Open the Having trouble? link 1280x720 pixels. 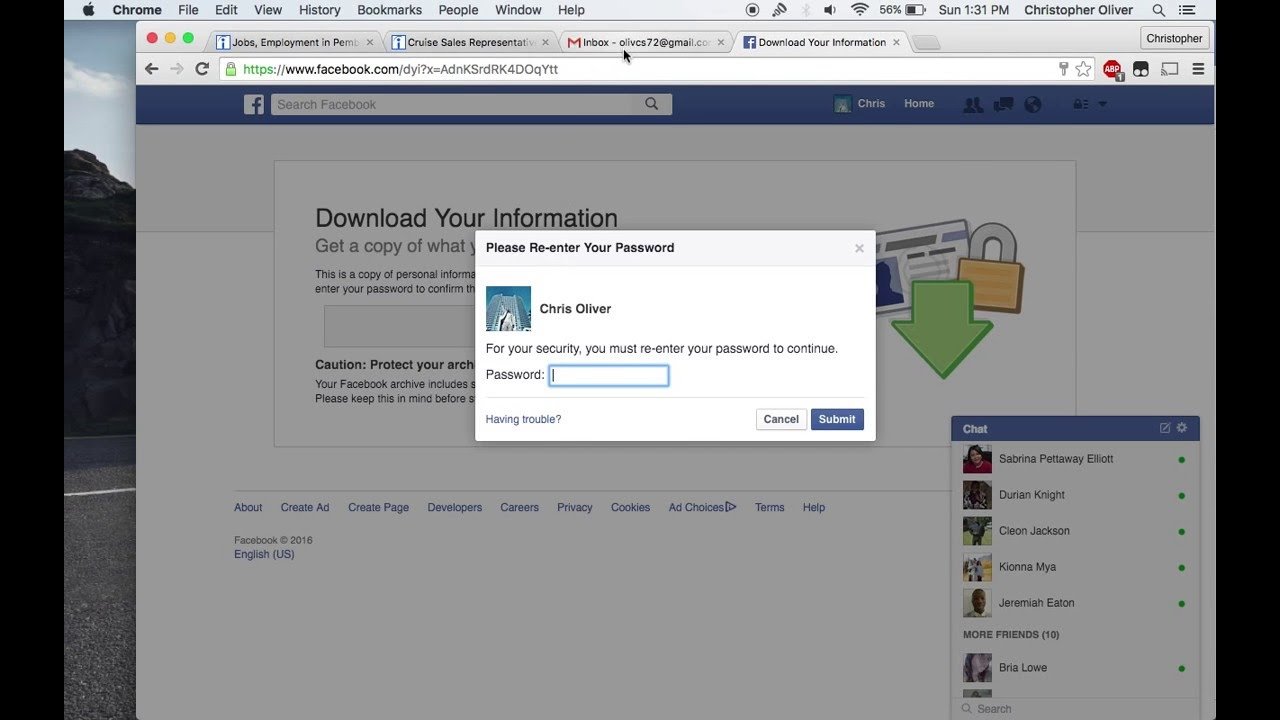click(x=523, y=419)
